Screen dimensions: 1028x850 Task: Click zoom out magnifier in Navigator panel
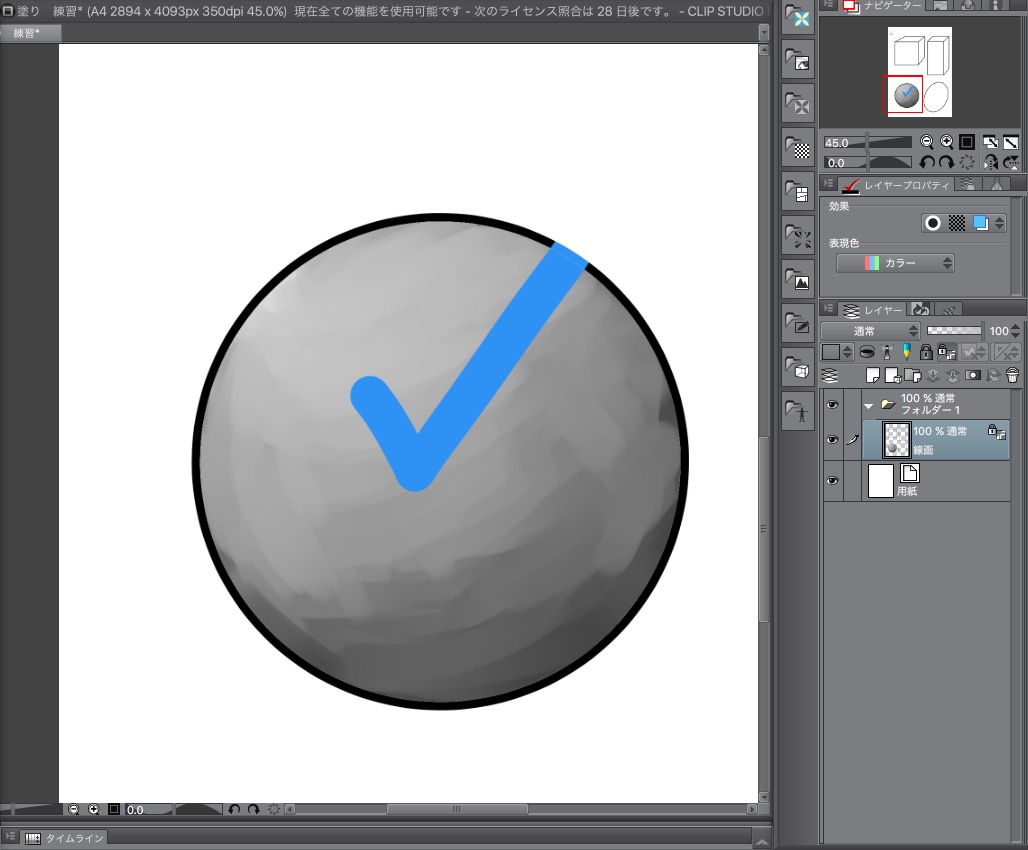point(927,142)
